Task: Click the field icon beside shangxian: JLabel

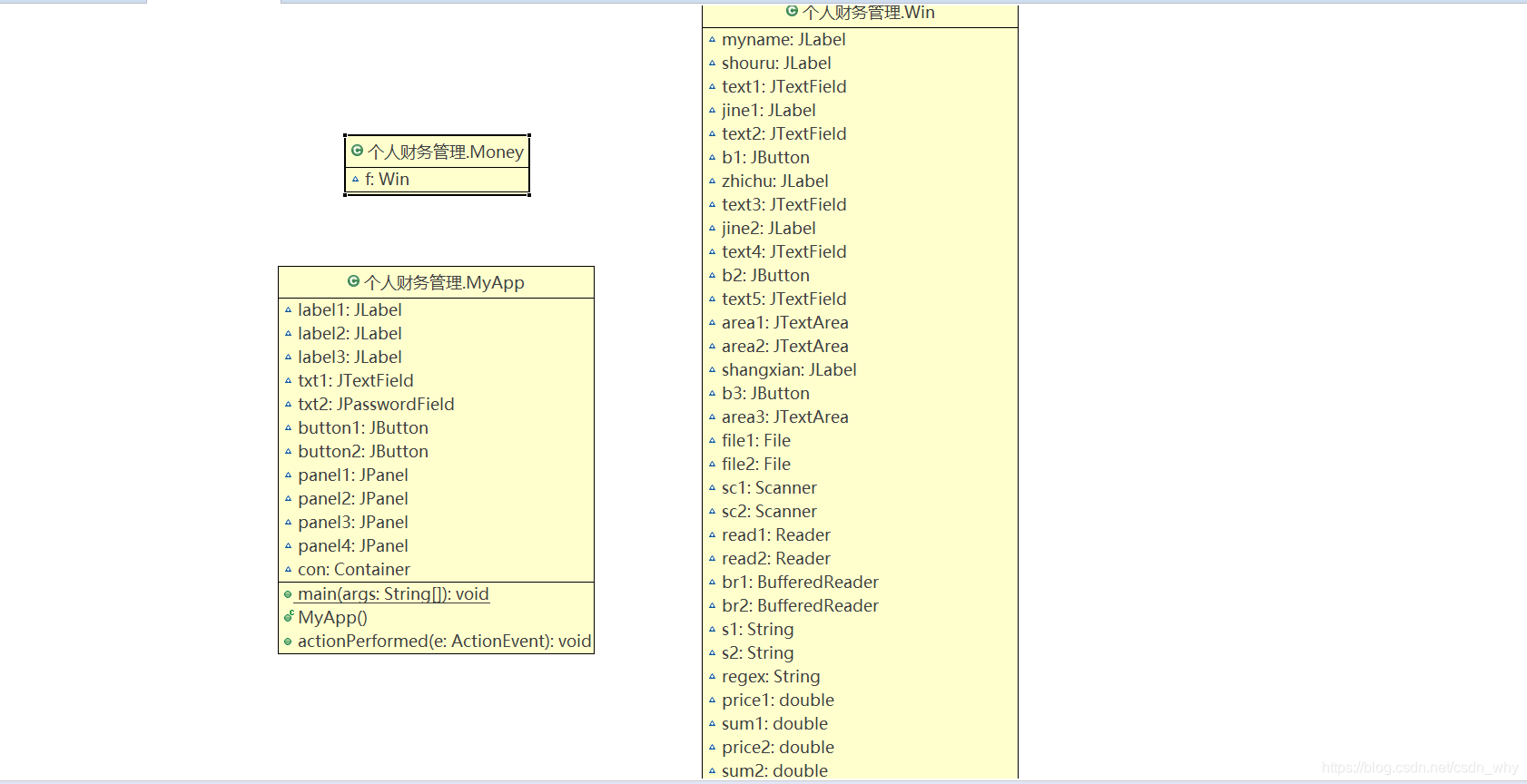Action: point(712,370)
